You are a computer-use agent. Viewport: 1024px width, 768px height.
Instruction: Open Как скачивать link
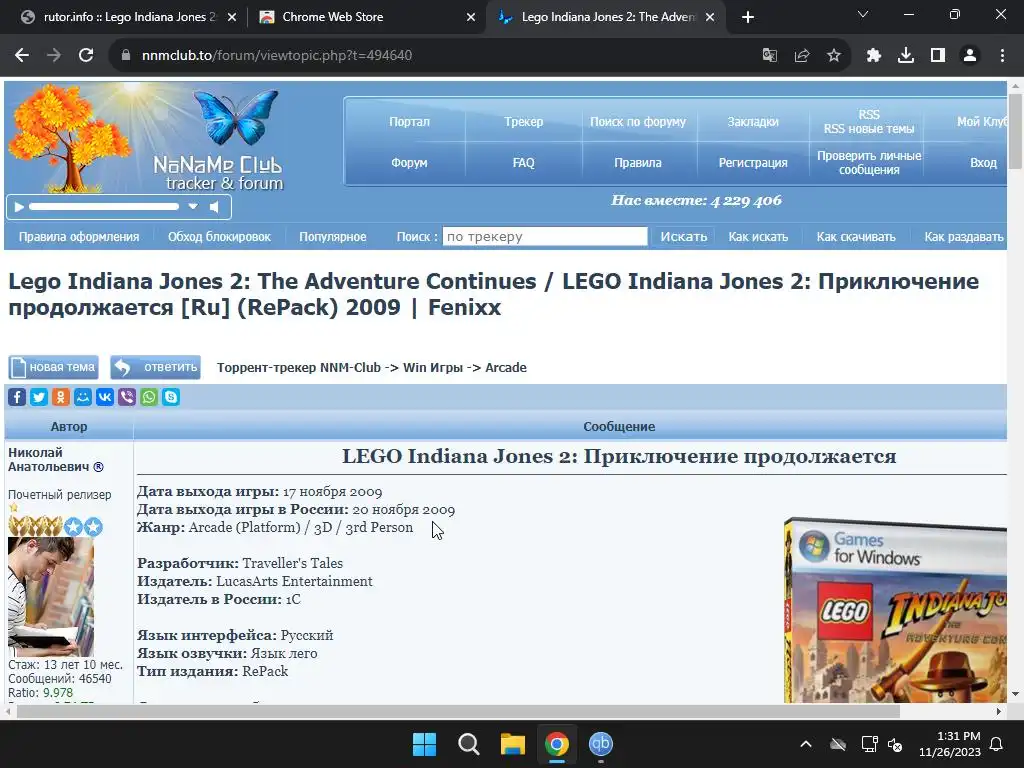pos(856,237)
